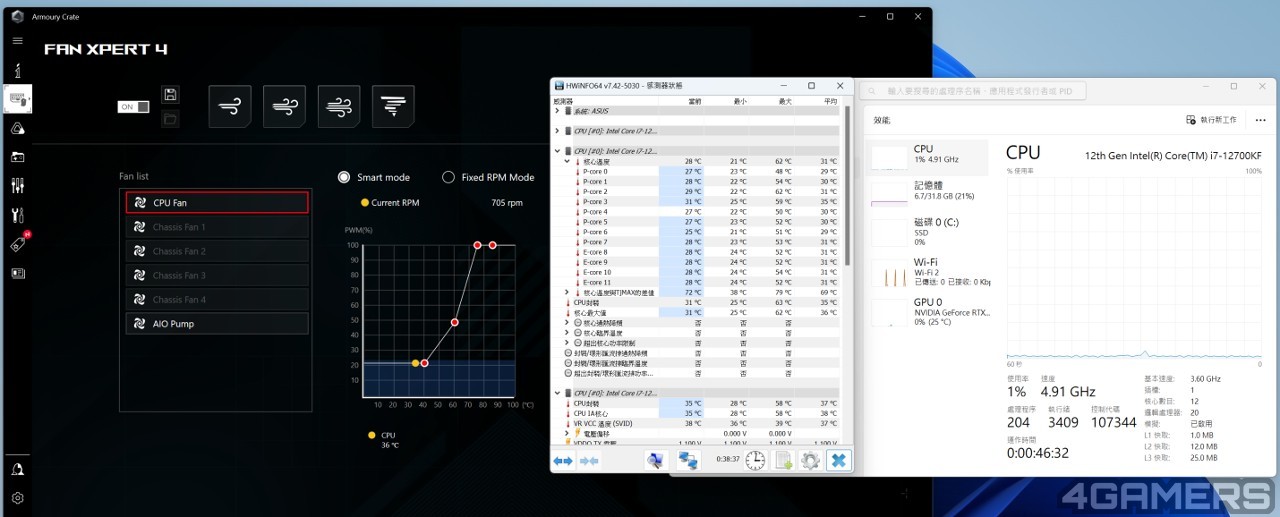Viewport: 1280px width, 517px height.
Task: Select CPU performance item in Task Manager
Action: click(927, 157)
